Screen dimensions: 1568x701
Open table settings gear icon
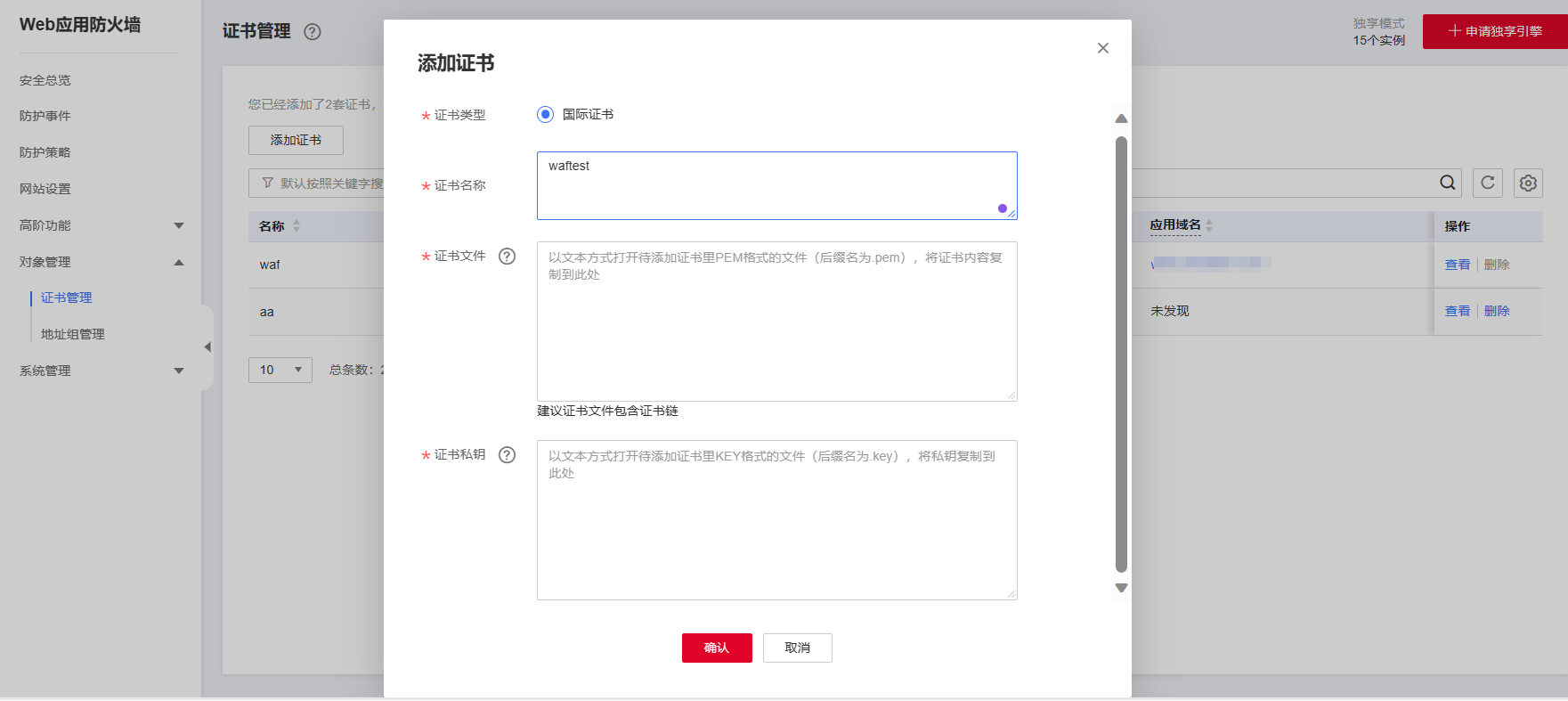(x=1528, y=183)
